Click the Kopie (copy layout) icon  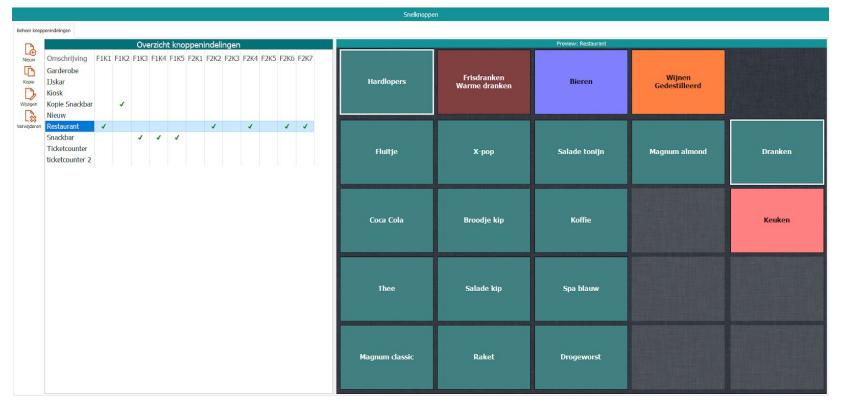(x=29, y=72)
